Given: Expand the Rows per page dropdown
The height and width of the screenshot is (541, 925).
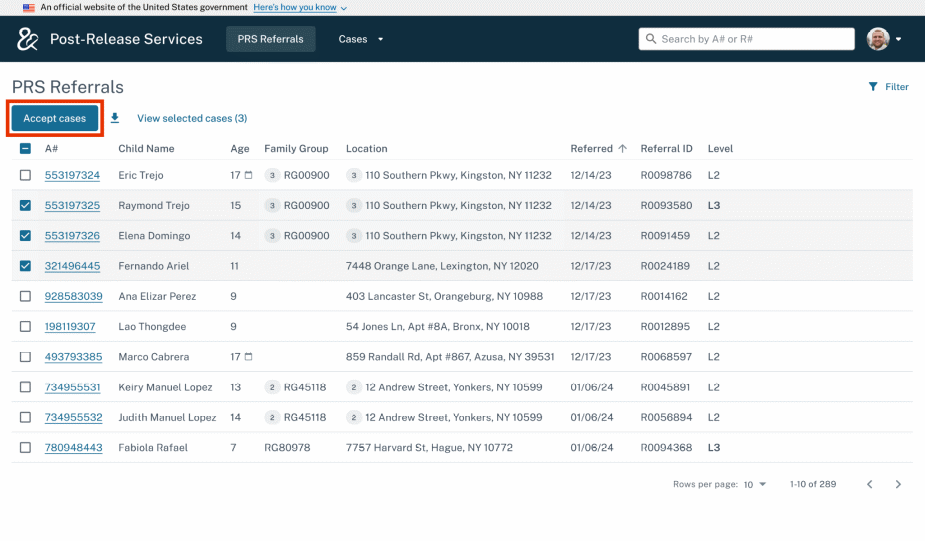Looking at the screenshot, I should 755,484.
